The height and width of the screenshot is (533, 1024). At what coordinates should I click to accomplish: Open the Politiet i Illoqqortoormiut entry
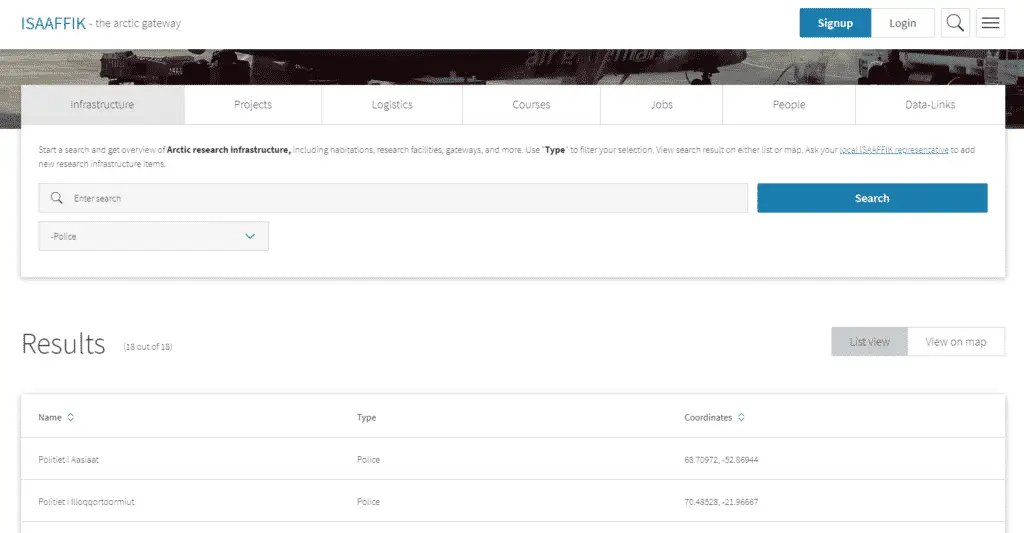coord(86,502)
